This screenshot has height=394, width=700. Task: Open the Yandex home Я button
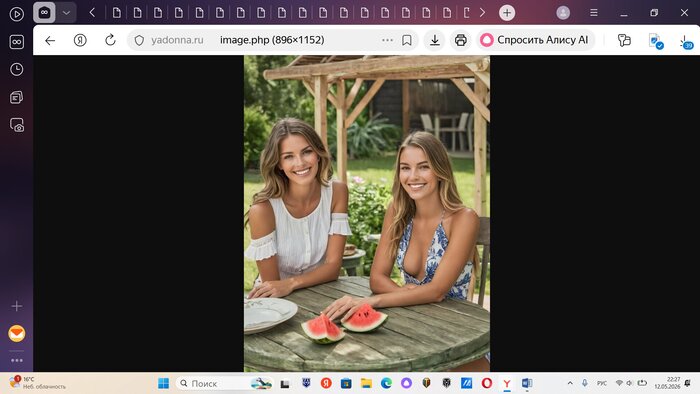(x=80, y=40)
